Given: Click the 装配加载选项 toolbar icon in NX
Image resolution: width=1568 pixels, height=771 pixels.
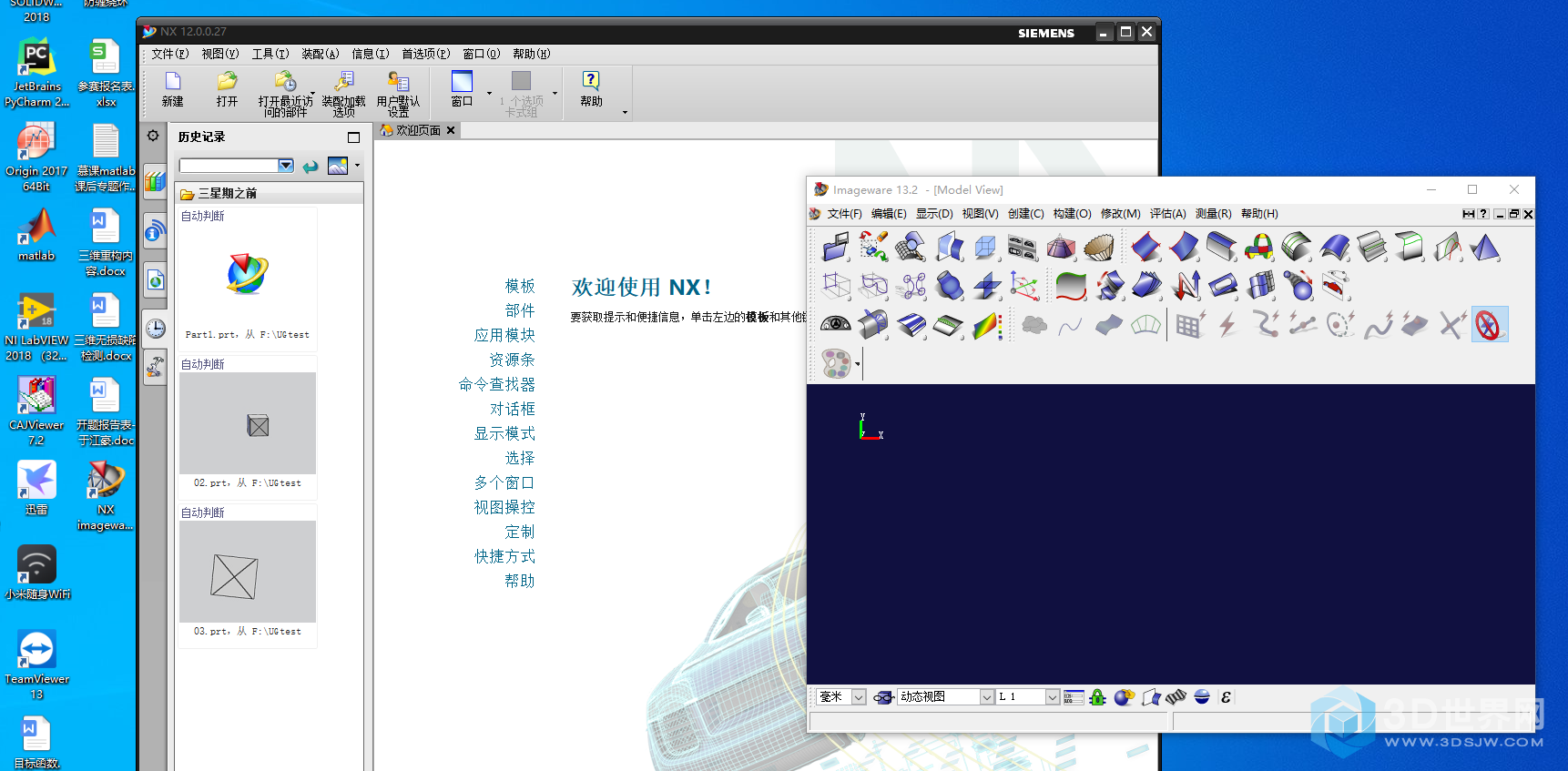Looking at the screenshot, I should point(343,94).
